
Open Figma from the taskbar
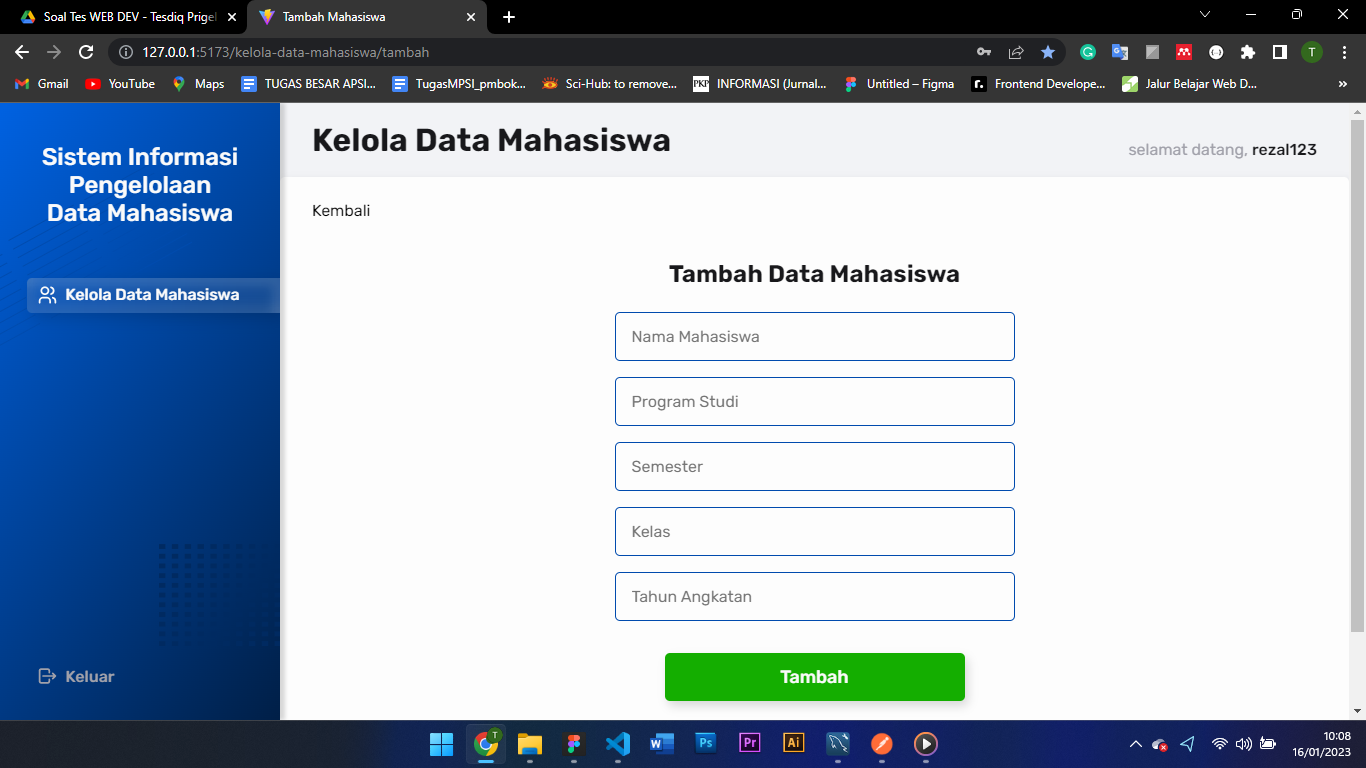(x=573, y=743)
